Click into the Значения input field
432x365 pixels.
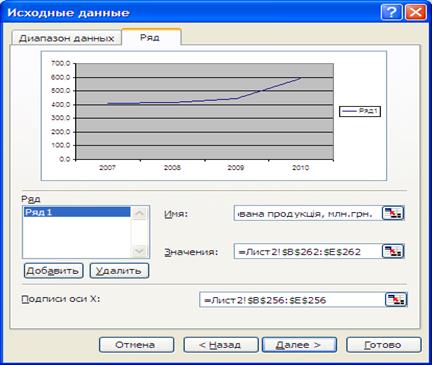click(x=307, y=251)
